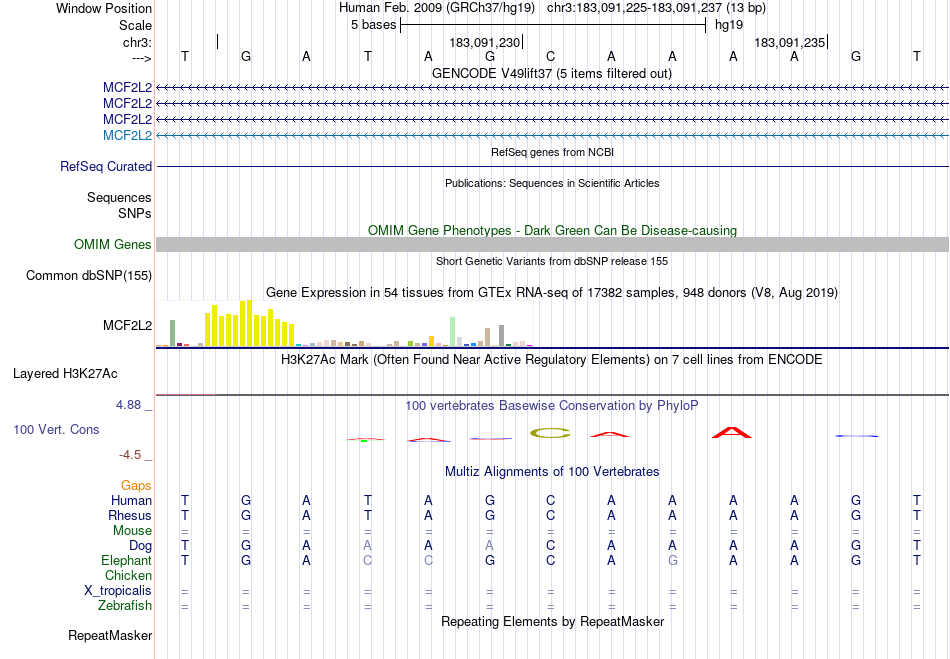Click the hg19 scale label
Image resolution: width=950 pixels, height=659 pixels.
(x=729, y=25)
